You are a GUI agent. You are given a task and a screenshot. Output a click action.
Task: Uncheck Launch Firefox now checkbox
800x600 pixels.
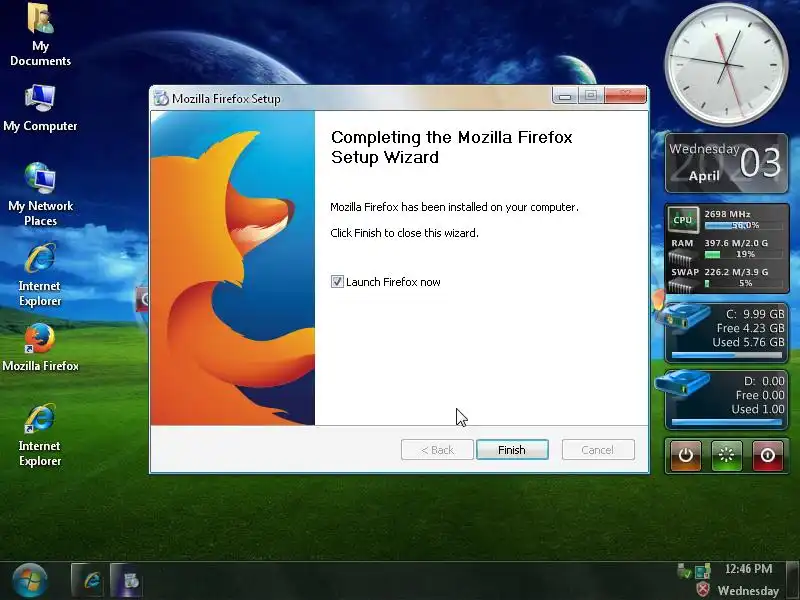tap(337, 282)
